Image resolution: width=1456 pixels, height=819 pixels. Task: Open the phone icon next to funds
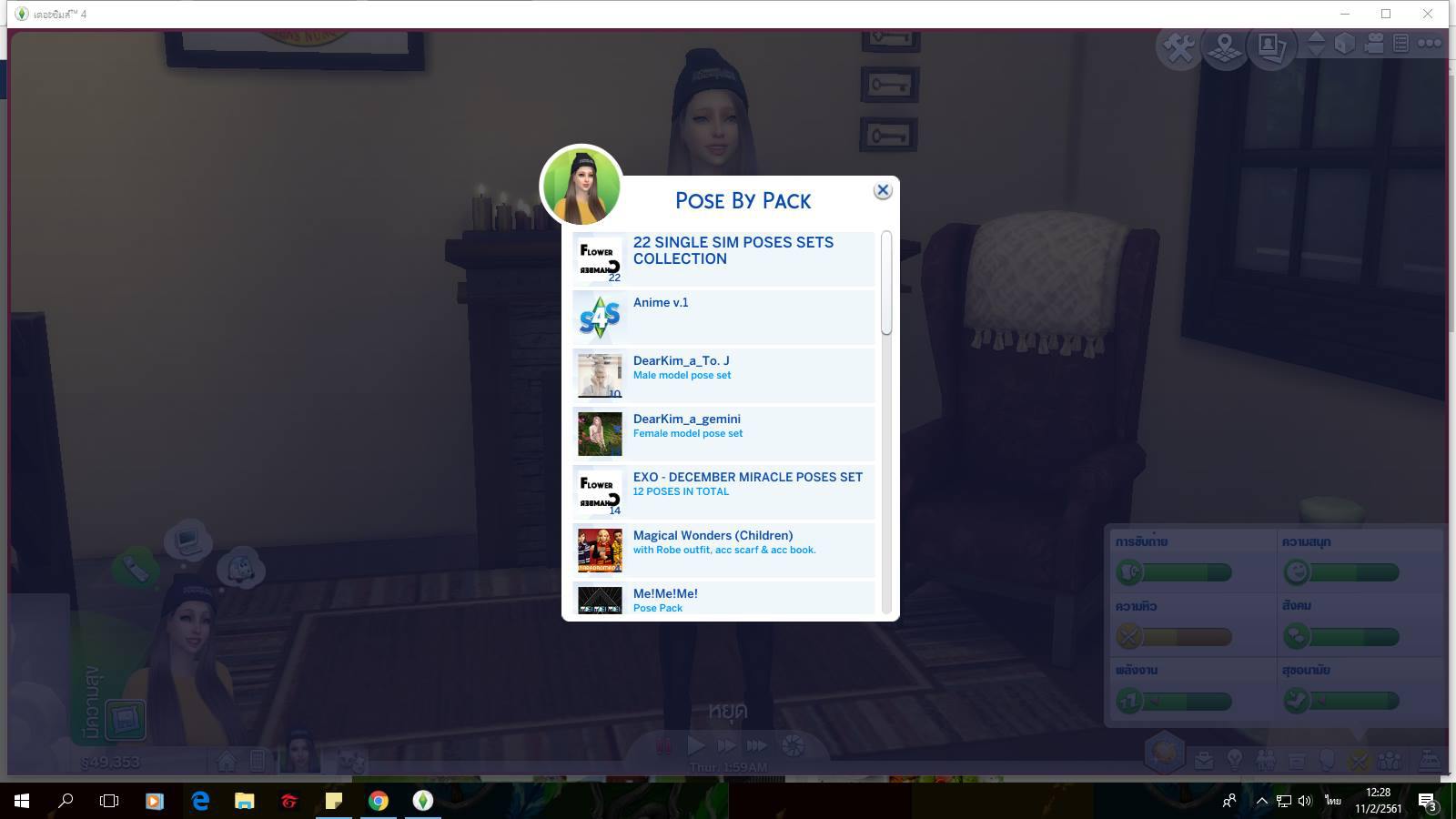coord(258,761)
